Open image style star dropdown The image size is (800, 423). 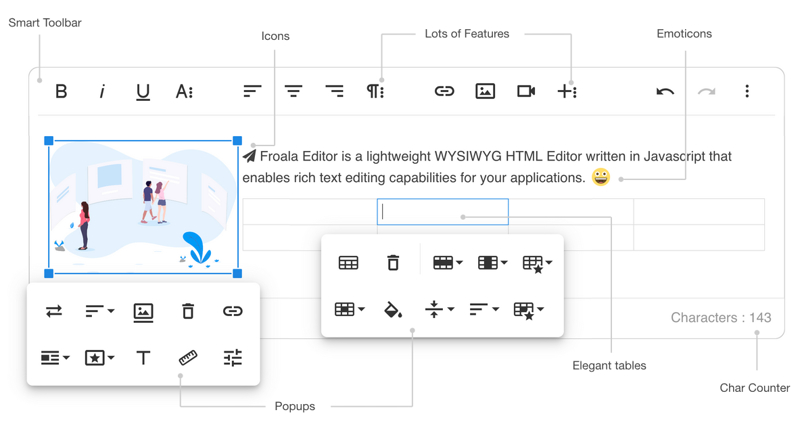99,358
